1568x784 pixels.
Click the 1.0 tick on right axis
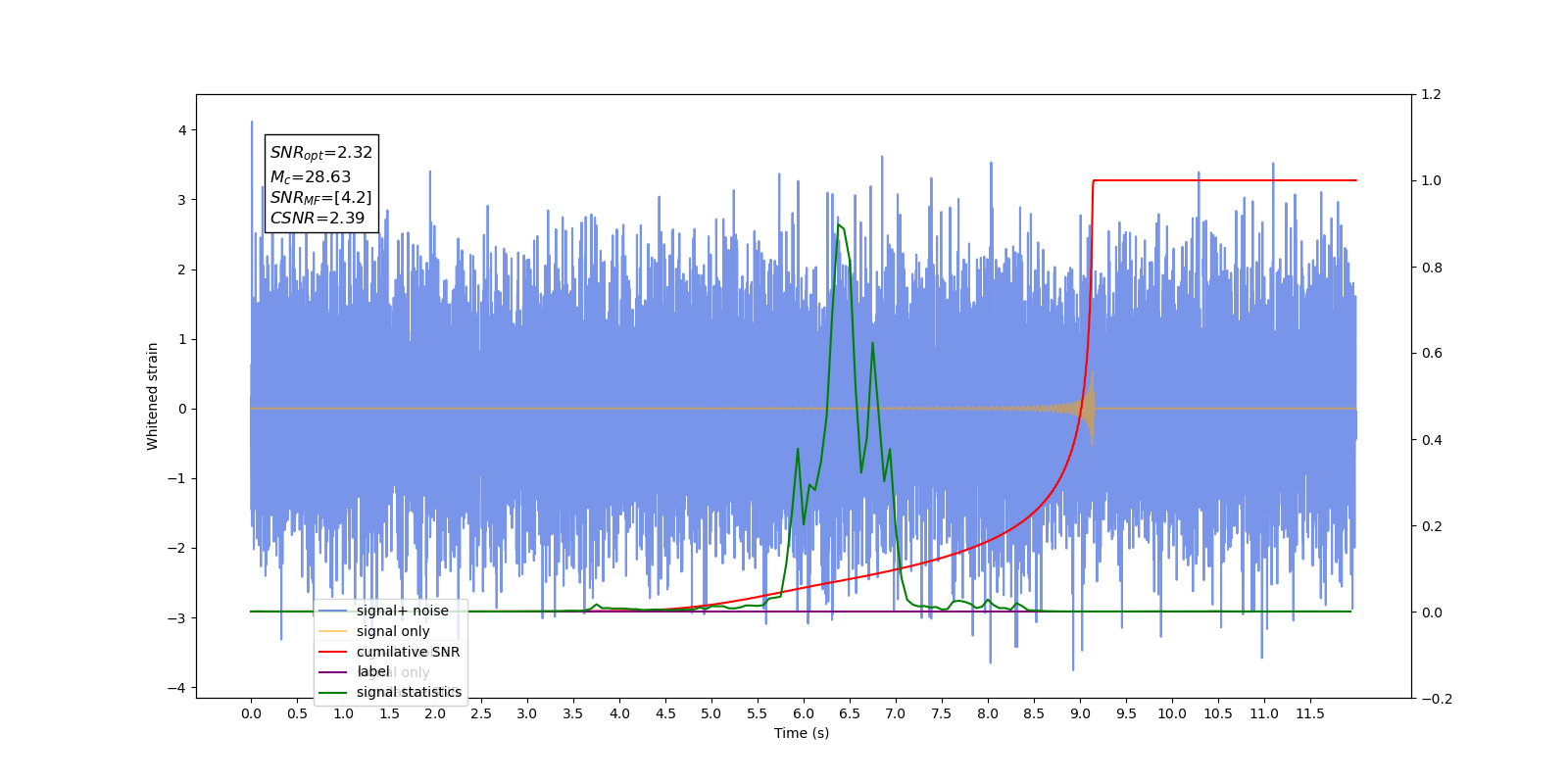(x=1431, y=181)
